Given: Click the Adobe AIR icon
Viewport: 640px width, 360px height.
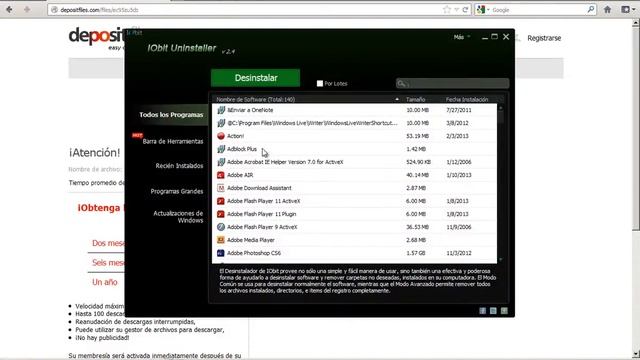Looking at the screenshot, I should (x=221, y=175).
